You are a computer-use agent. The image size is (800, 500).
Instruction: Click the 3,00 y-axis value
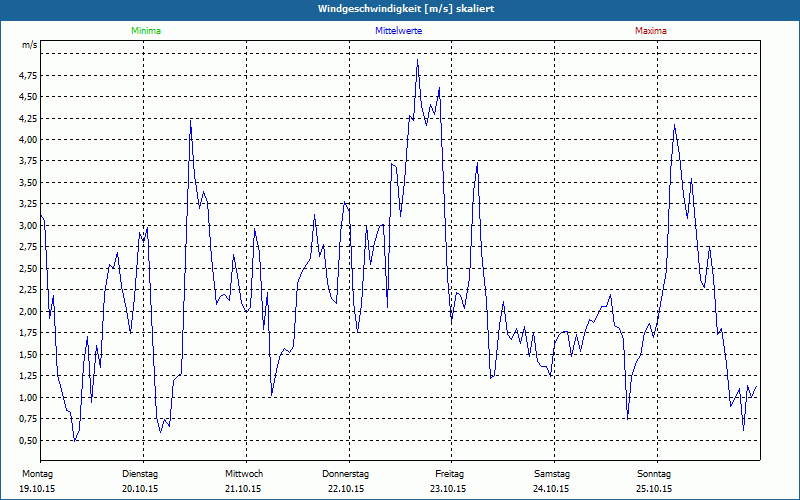pos(29,226)
